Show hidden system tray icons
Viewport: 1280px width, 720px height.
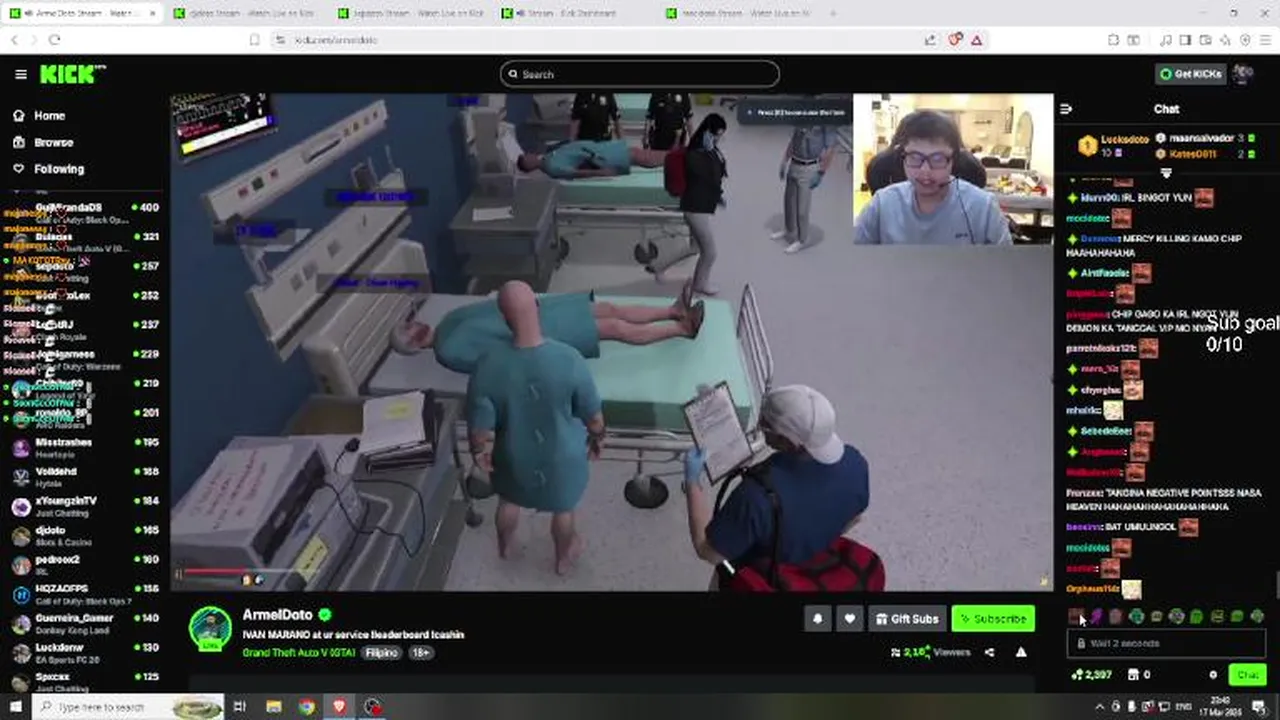(1100, 706)
